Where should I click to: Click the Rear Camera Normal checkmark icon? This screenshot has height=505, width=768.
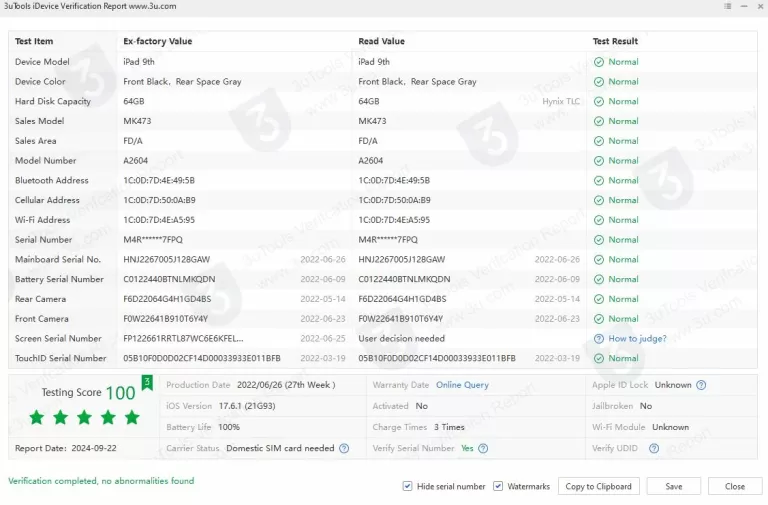(x=599, y=299)
